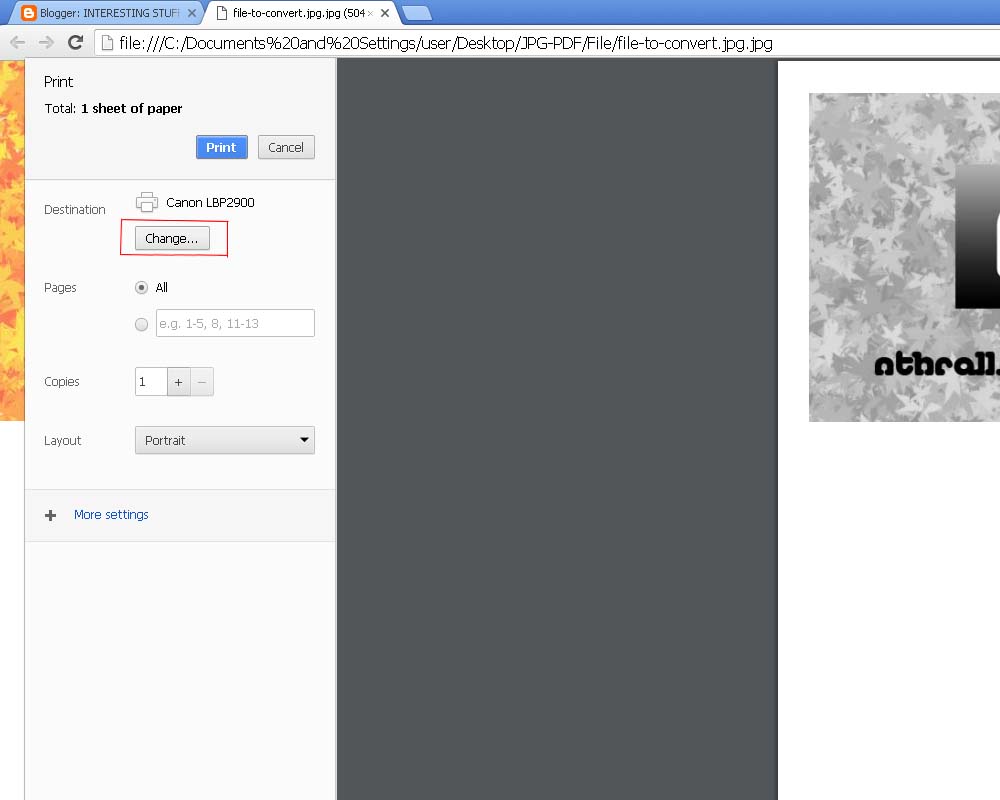The width and height of the screenshot is (1000, 800).
Task: Increase copies using the plus stepper
Action: coord(178,381)
